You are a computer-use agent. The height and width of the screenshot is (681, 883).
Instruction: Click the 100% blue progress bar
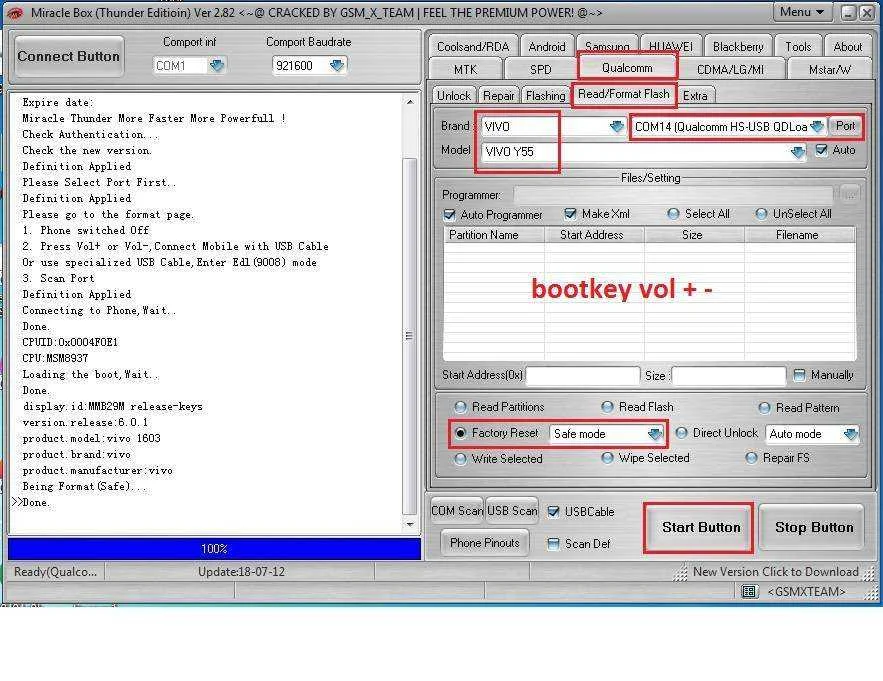click(215, 549)
